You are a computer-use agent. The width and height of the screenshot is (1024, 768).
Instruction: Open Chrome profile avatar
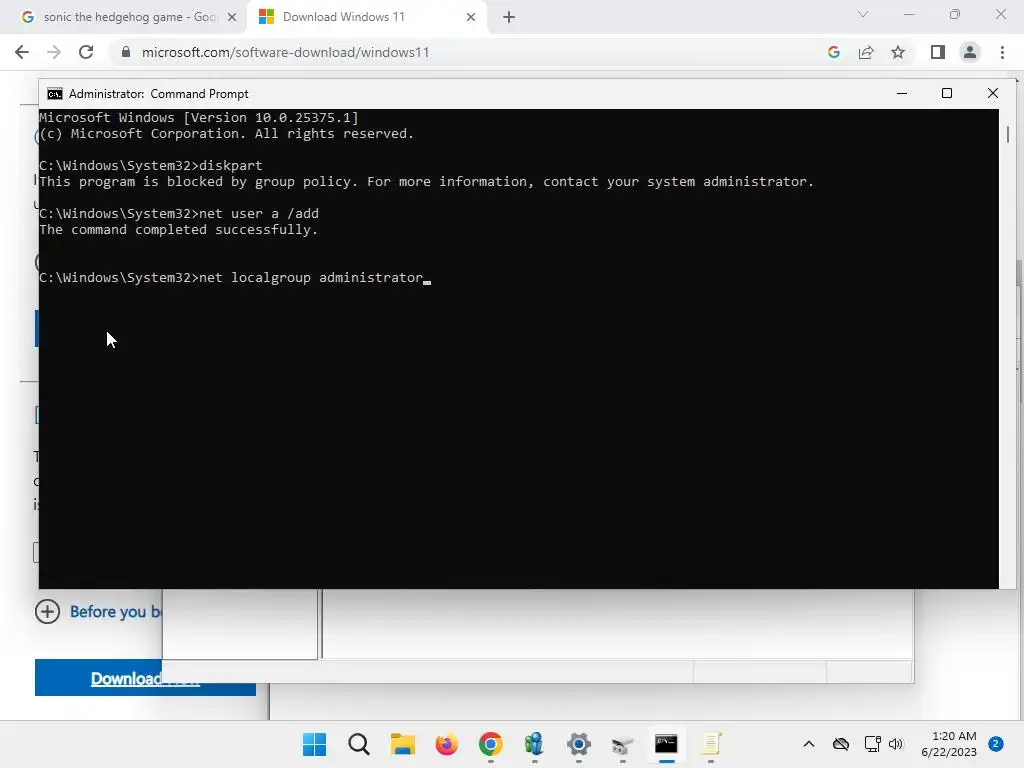point(970,52)
